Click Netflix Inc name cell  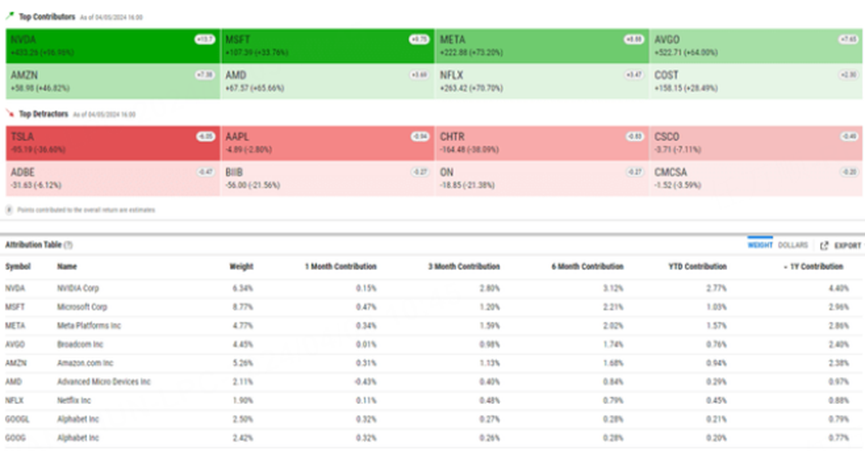pyautogui.click(x=74, y=400)
